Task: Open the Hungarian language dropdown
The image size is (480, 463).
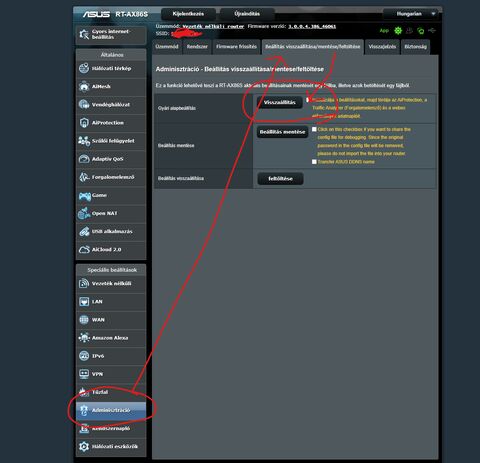Action: click(x=412, y=14)
